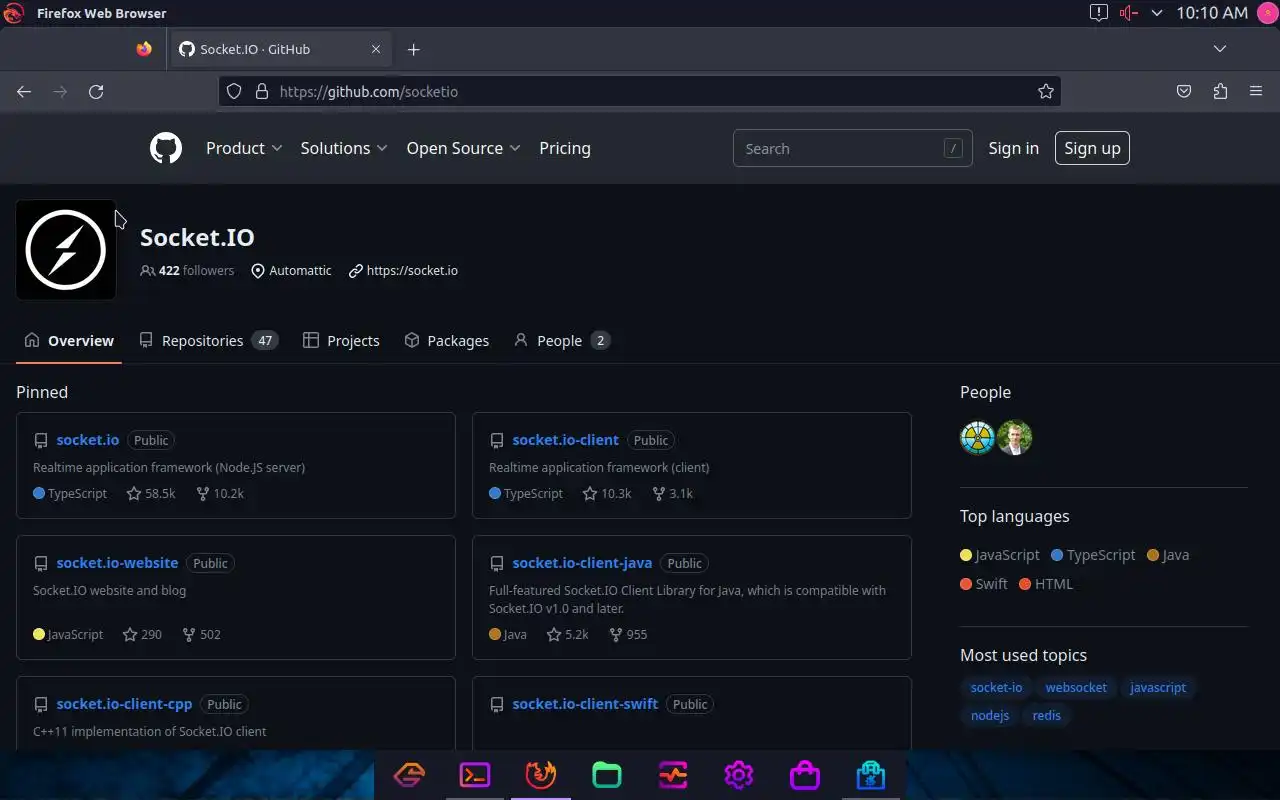The height and width of the screenshot is (800, 1280).
Task: Select the Swift top language
Action: [984, 583]
